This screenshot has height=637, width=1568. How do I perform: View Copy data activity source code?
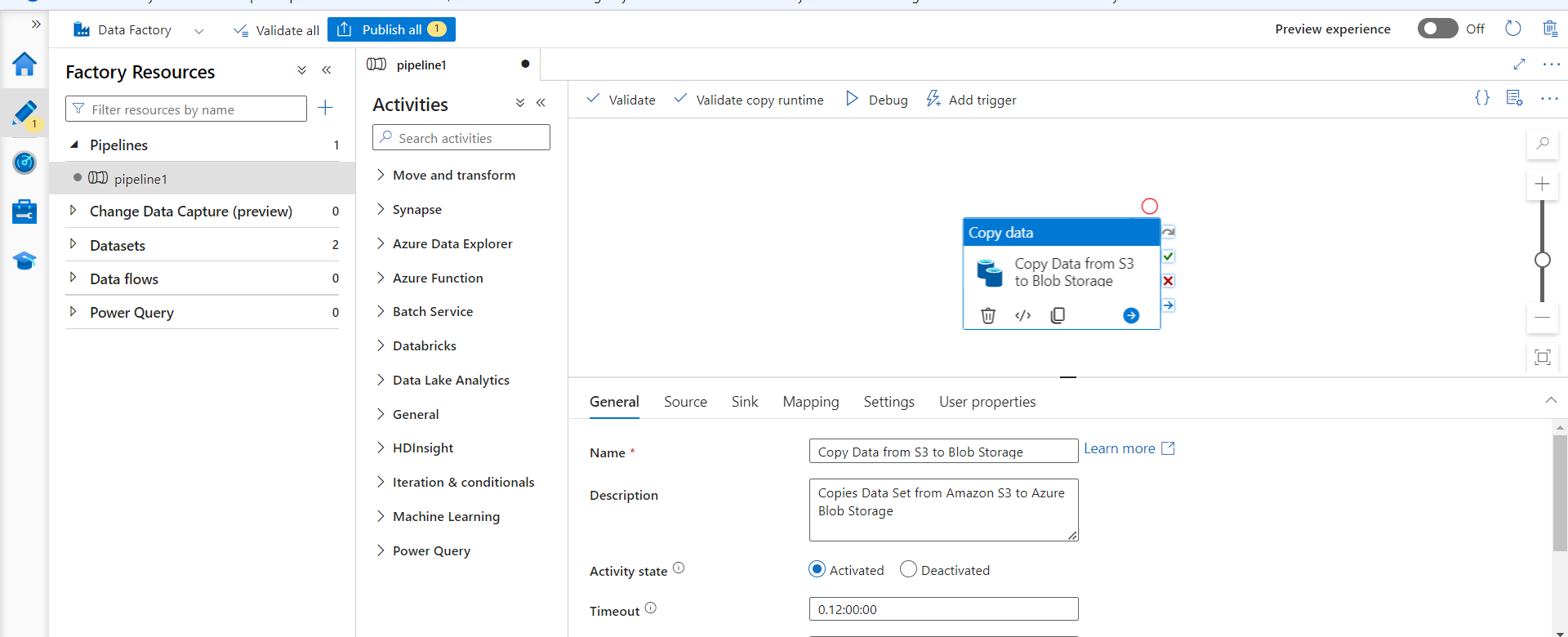point(1023,315)
